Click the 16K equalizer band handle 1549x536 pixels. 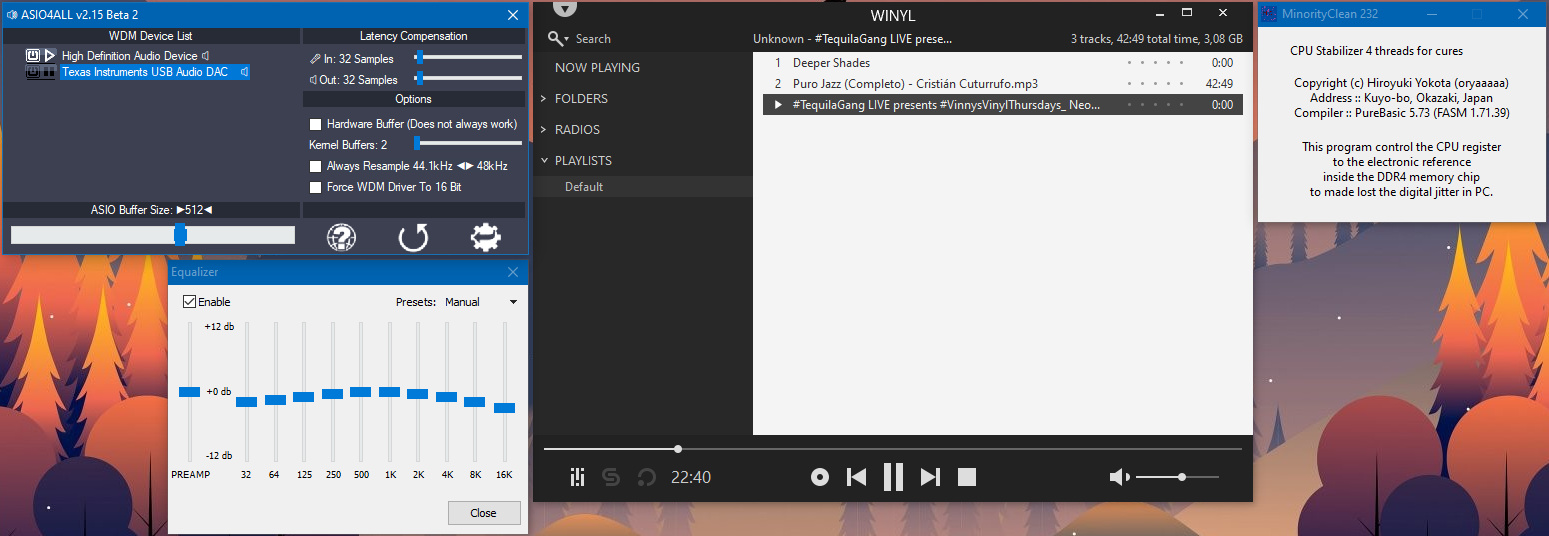(505, 408)
